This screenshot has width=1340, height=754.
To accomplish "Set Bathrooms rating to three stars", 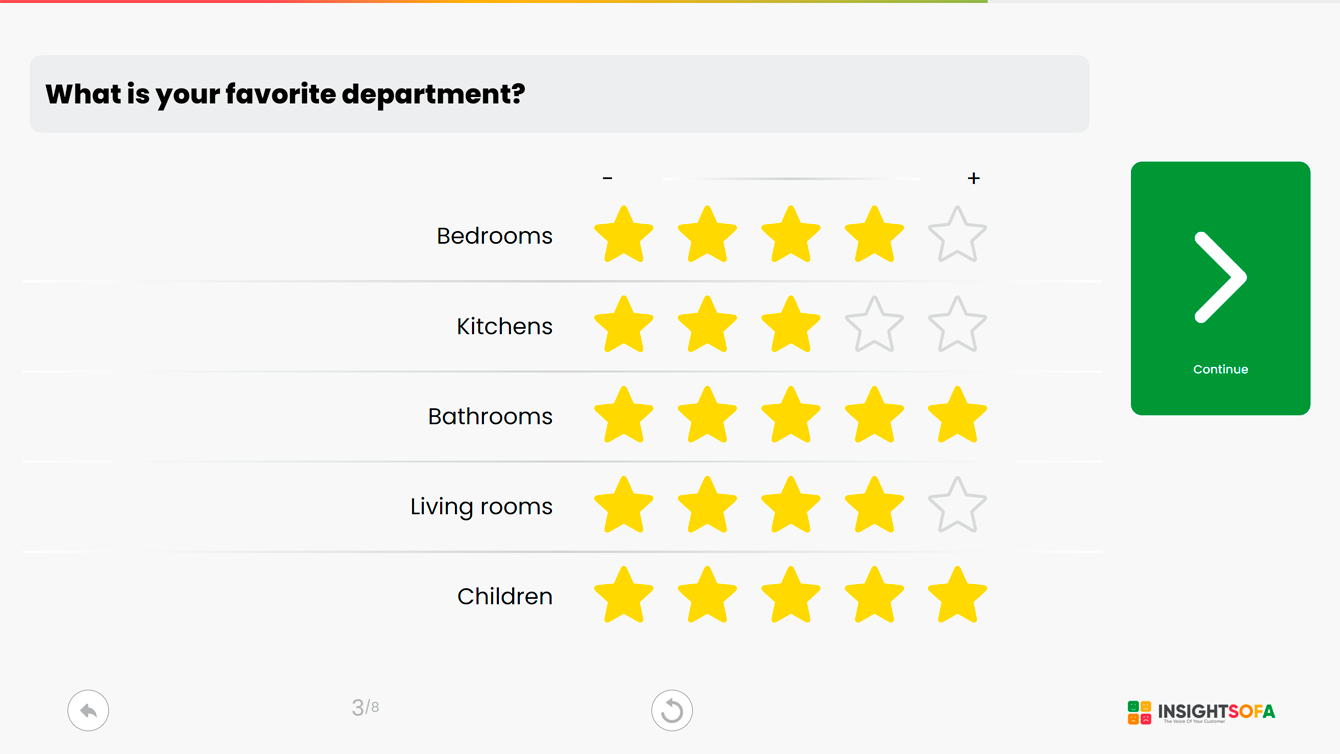I will pyautogui.click(x=791, y=416).
